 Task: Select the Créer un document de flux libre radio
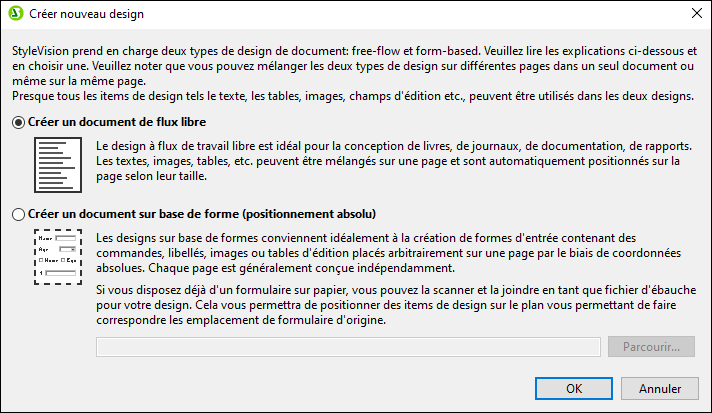coord(18,123)
